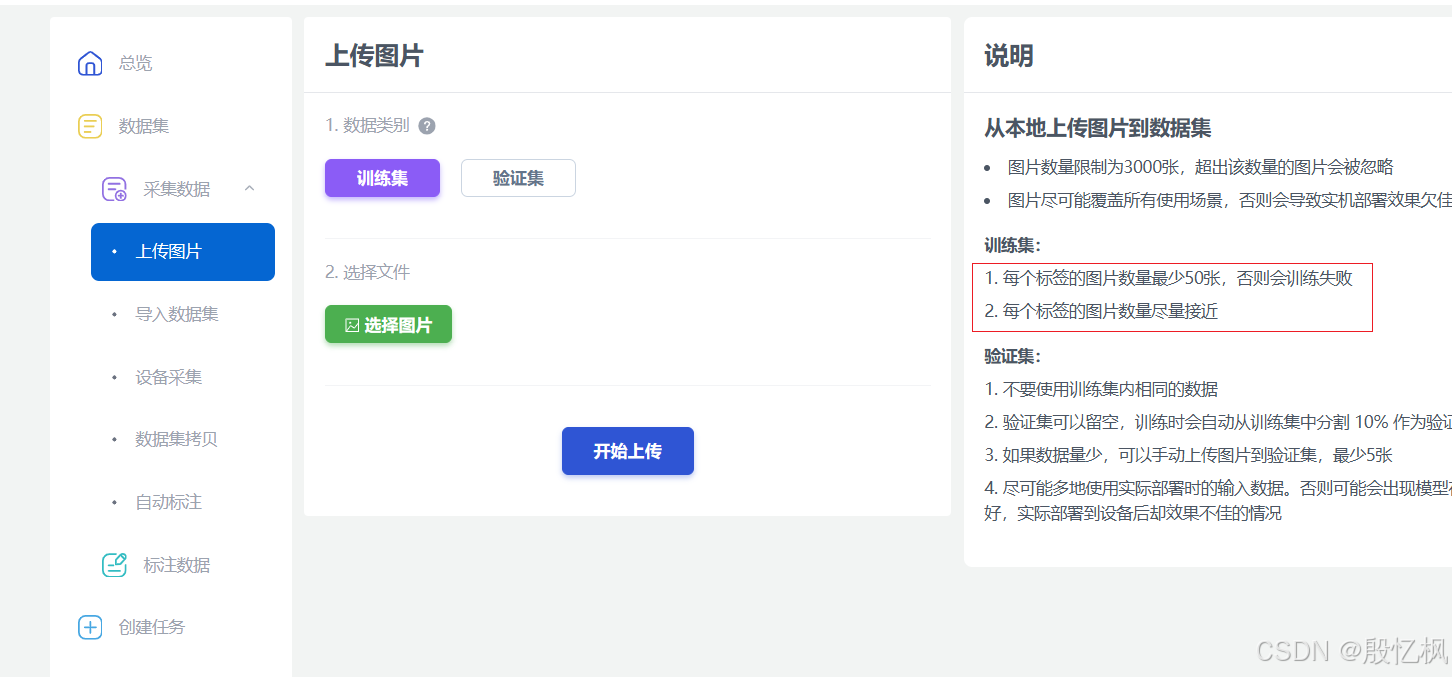Click the 如果数据量少 line about 最少5张
This screenshot has width=1452, height=677.
1188,455
